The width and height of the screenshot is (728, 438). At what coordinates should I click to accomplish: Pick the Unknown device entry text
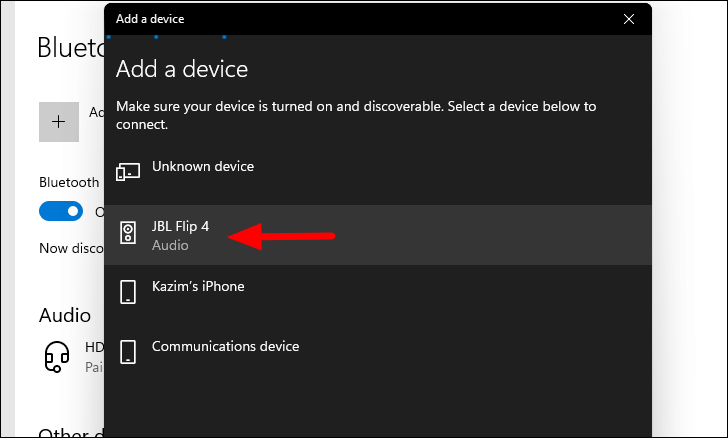[203, 166]
